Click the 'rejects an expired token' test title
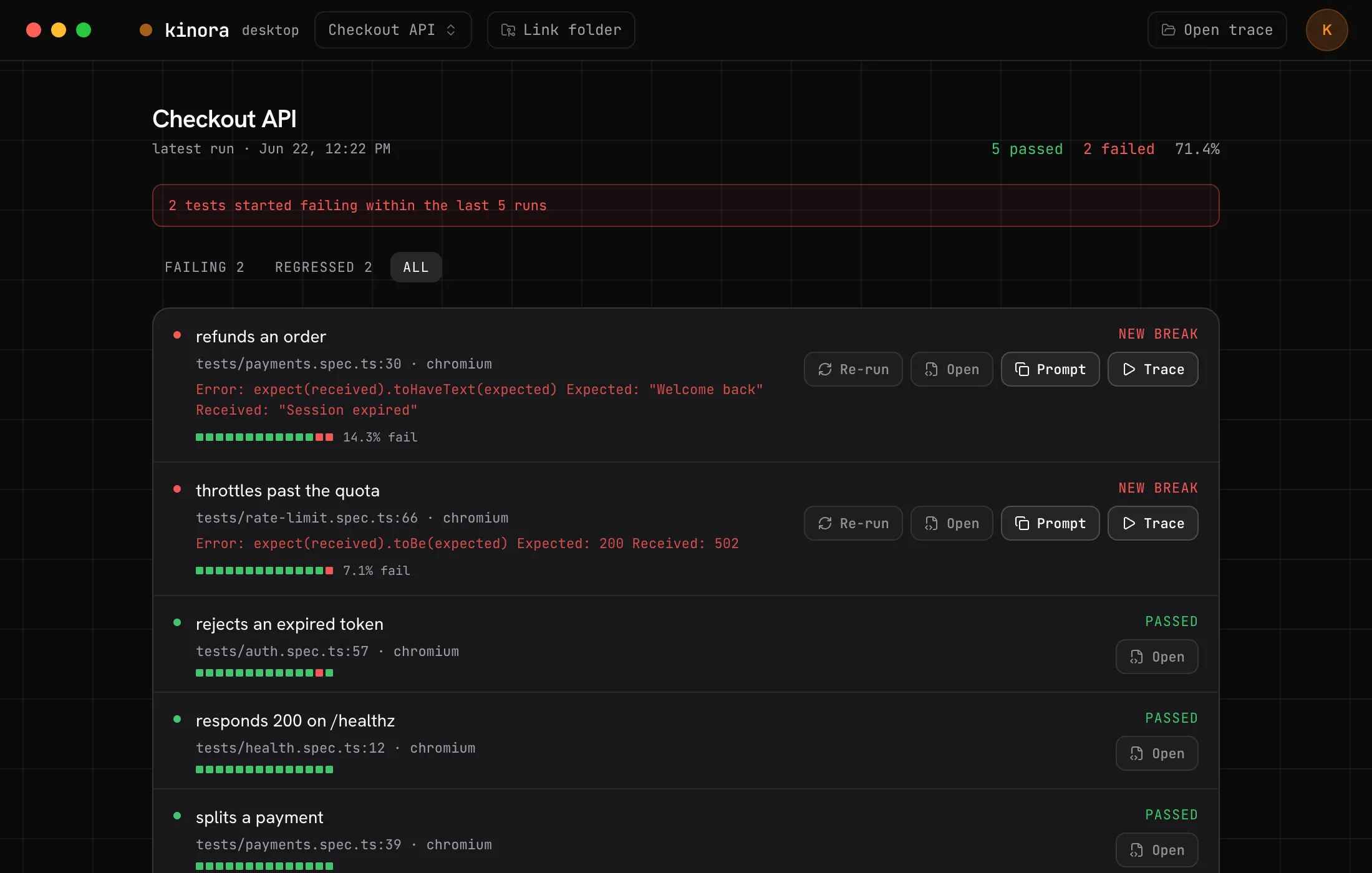The width and height of the screenshot is (1372, 873). pos(289,624)
